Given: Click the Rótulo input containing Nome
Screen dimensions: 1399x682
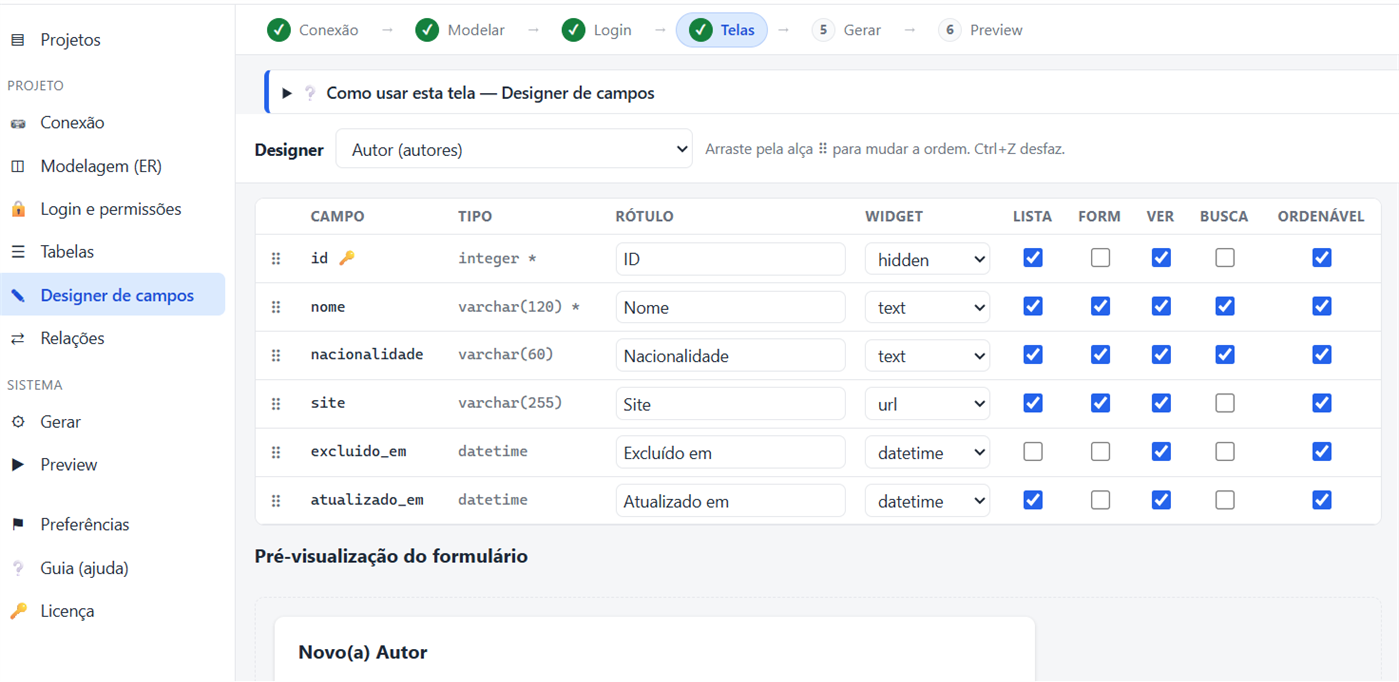Looking at the screenshot, I should coord(731,307).
